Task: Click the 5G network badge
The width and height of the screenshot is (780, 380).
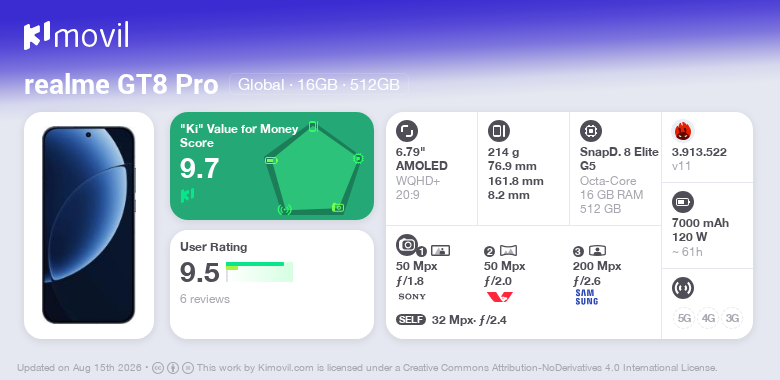Action: (x=684, y=318)
